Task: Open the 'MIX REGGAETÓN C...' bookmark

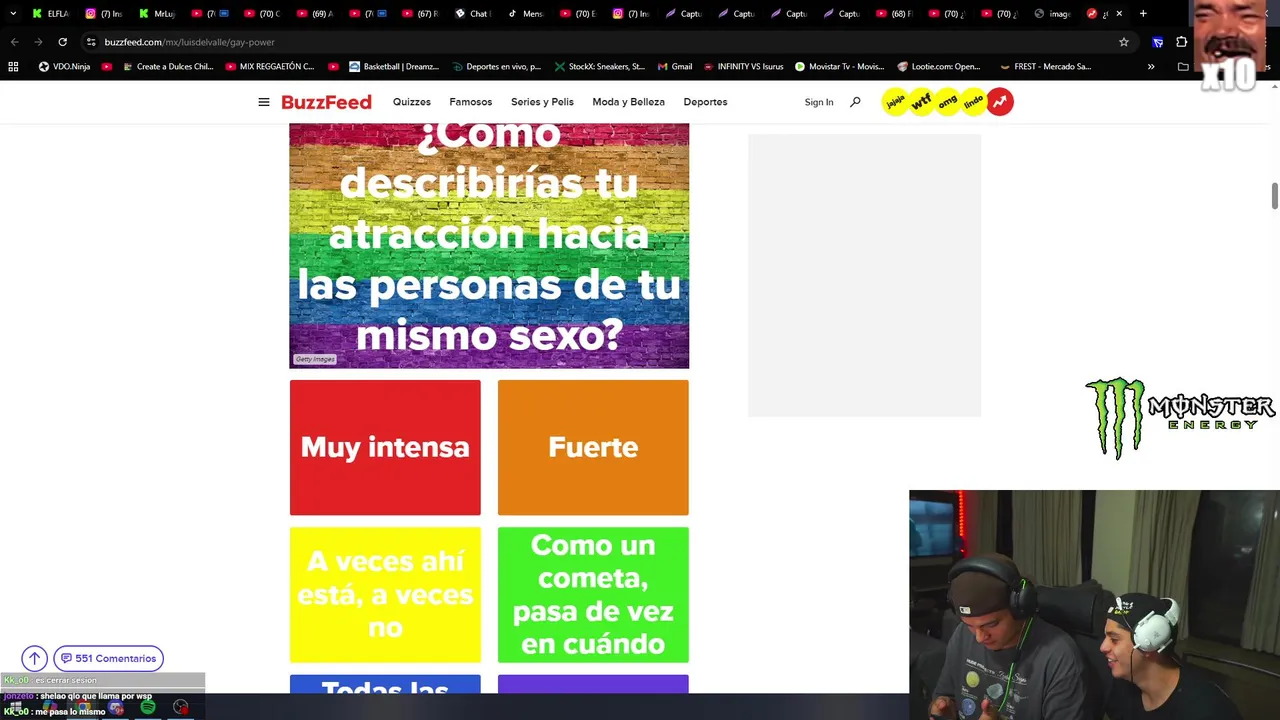Action: click(270, 67)
